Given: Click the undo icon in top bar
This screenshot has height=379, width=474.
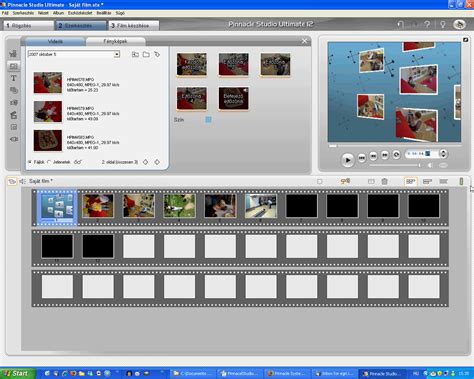Looking at the screenshot, I should coord(401,24).
